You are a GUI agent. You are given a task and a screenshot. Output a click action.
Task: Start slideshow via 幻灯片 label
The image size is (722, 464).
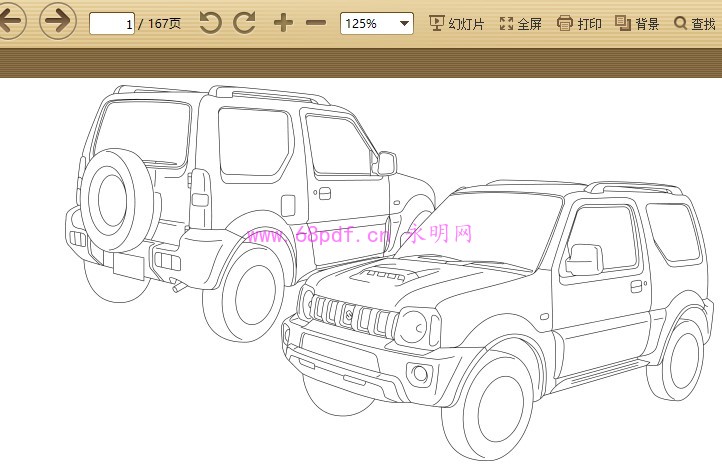466,24
